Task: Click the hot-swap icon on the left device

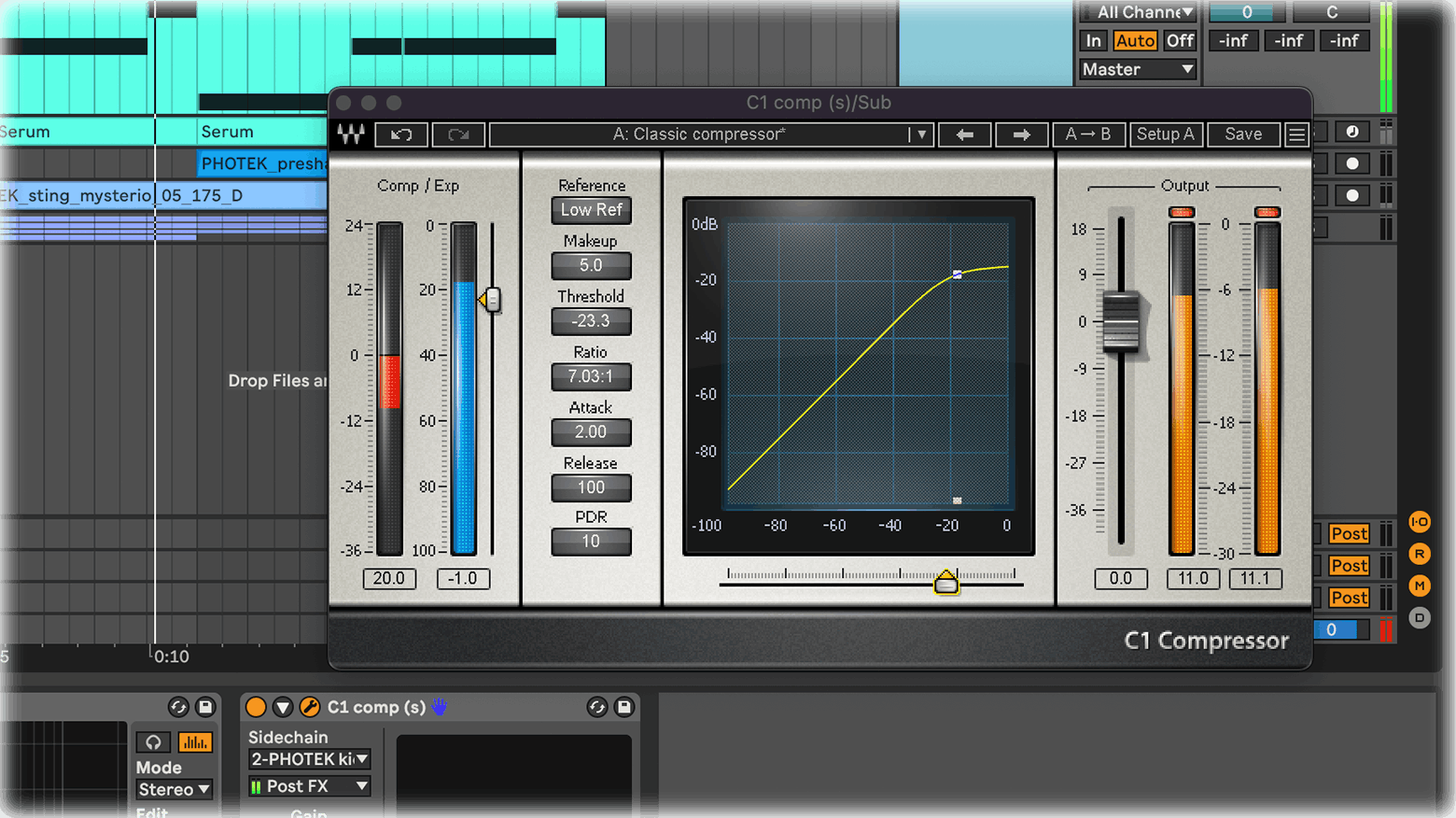Action: (178, 707)
